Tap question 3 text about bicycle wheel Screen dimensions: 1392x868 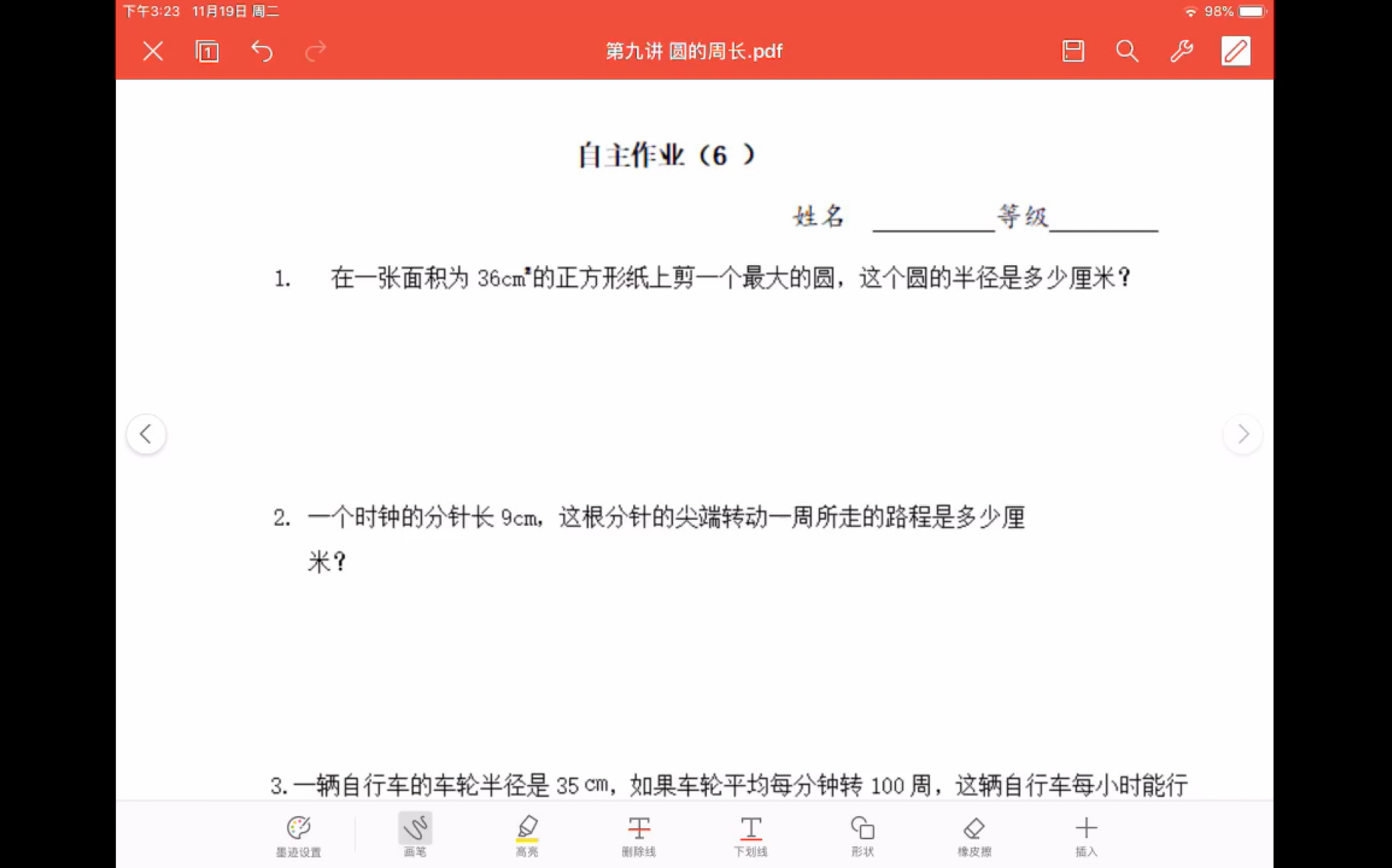729,785
